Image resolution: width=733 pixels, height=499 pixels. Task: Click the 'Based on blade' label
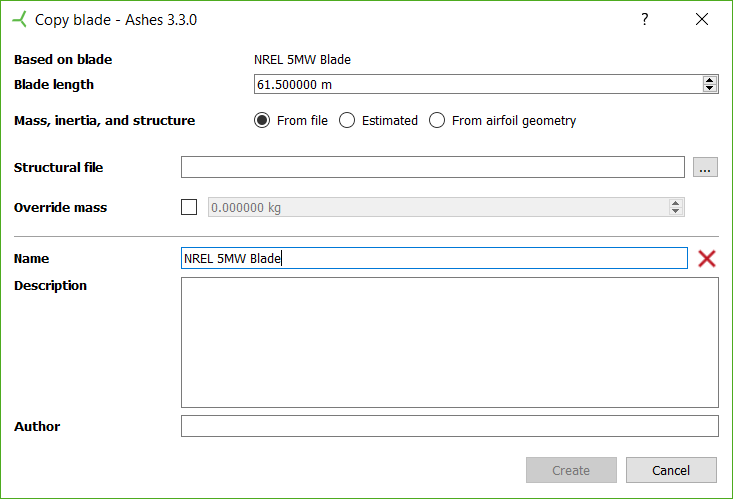63,59
